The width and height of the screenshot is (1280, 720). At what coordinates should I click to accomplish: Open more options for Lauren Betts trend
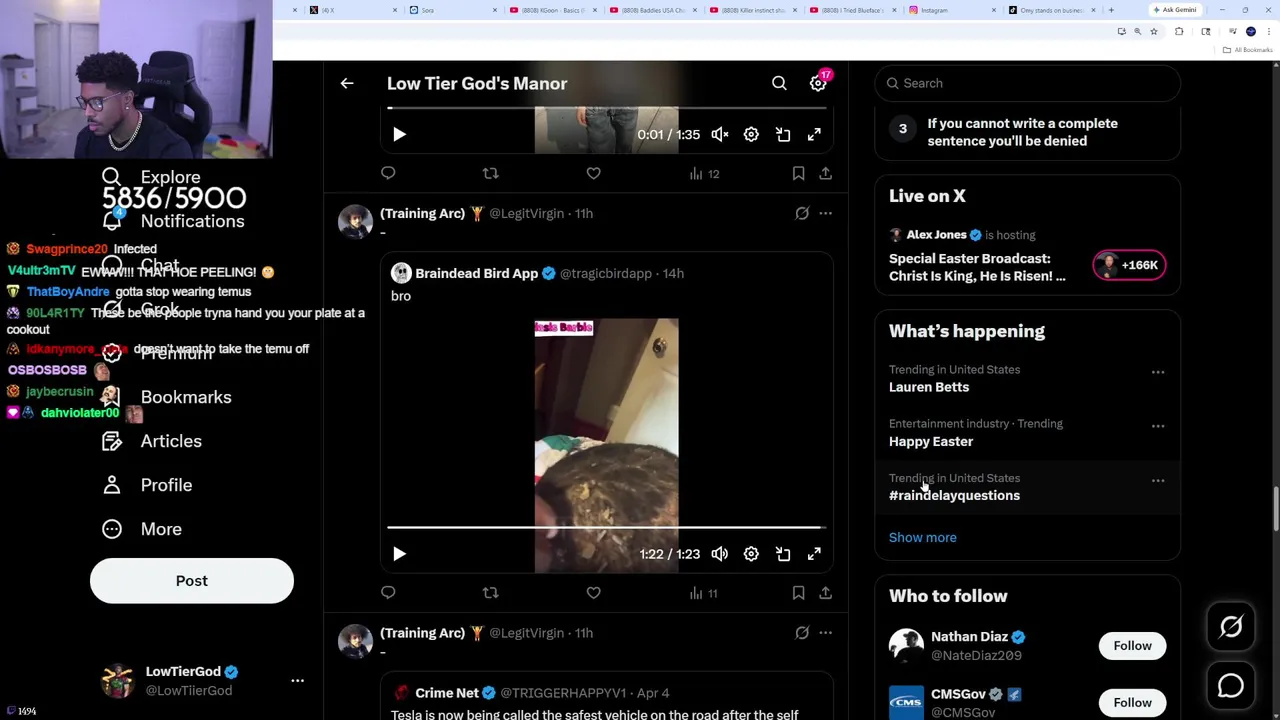click(1158, 372)
